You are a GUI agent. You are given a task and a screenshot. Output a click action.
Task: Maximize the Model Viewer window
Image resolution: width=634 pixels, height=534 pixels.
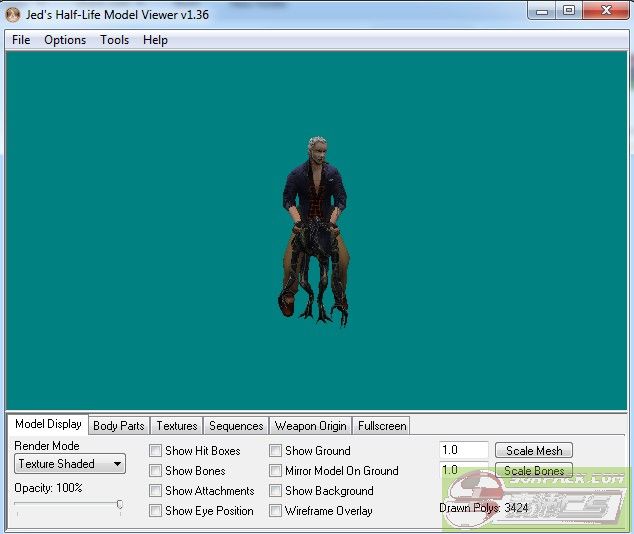[569, 11]
